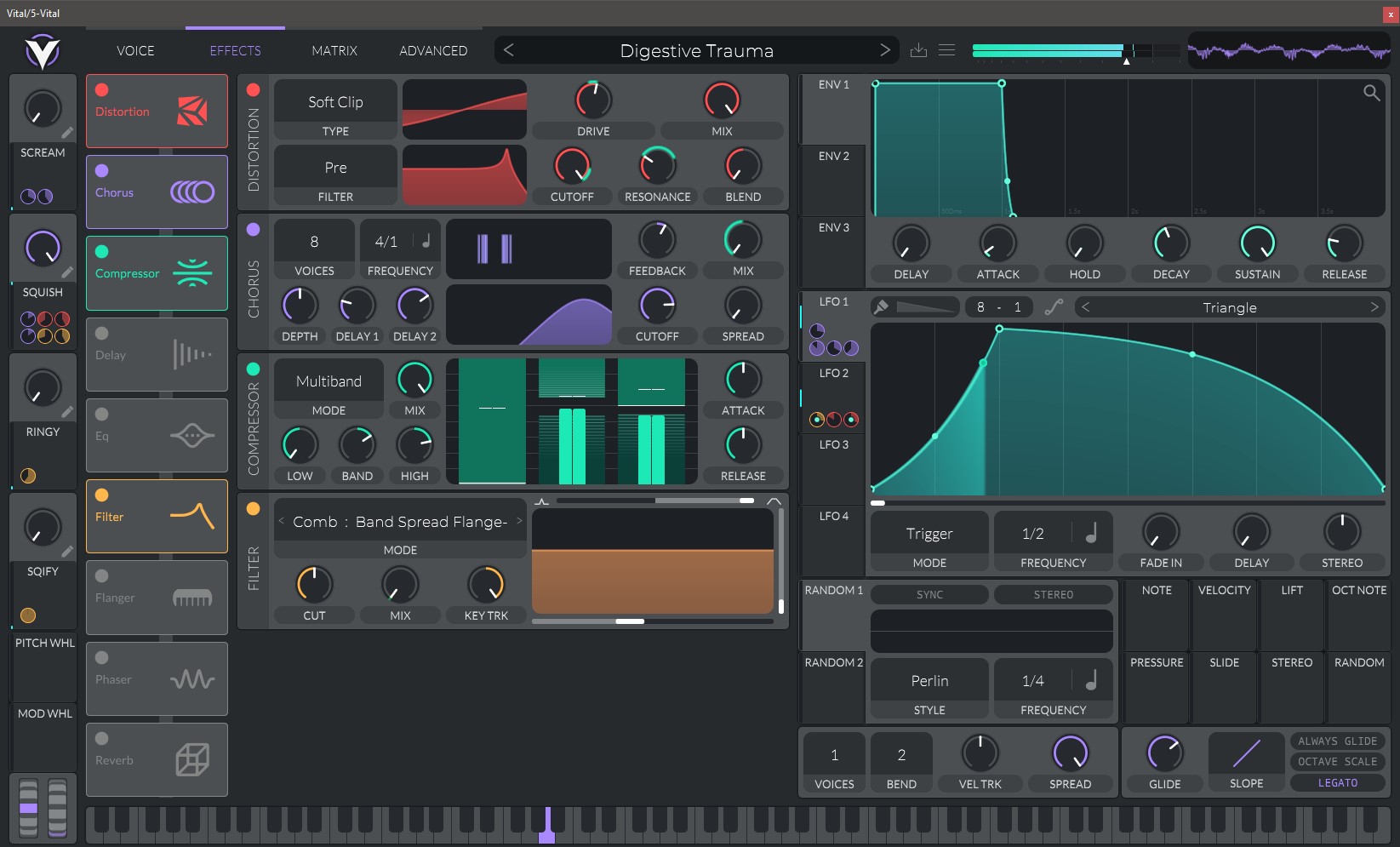Open the Triangle LFO shape selector
1400x847 pixels.
[x=1230, y=307]
